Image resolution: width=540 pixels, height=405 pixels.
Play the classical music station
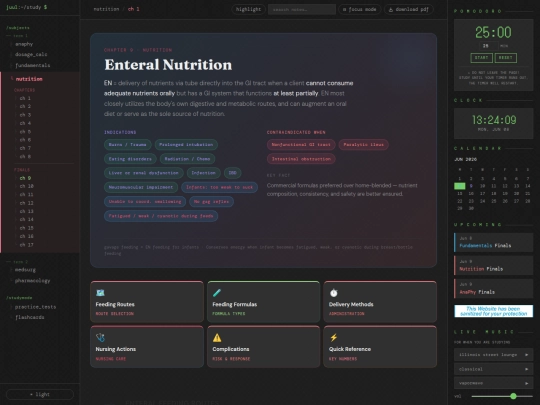point(494,369)
